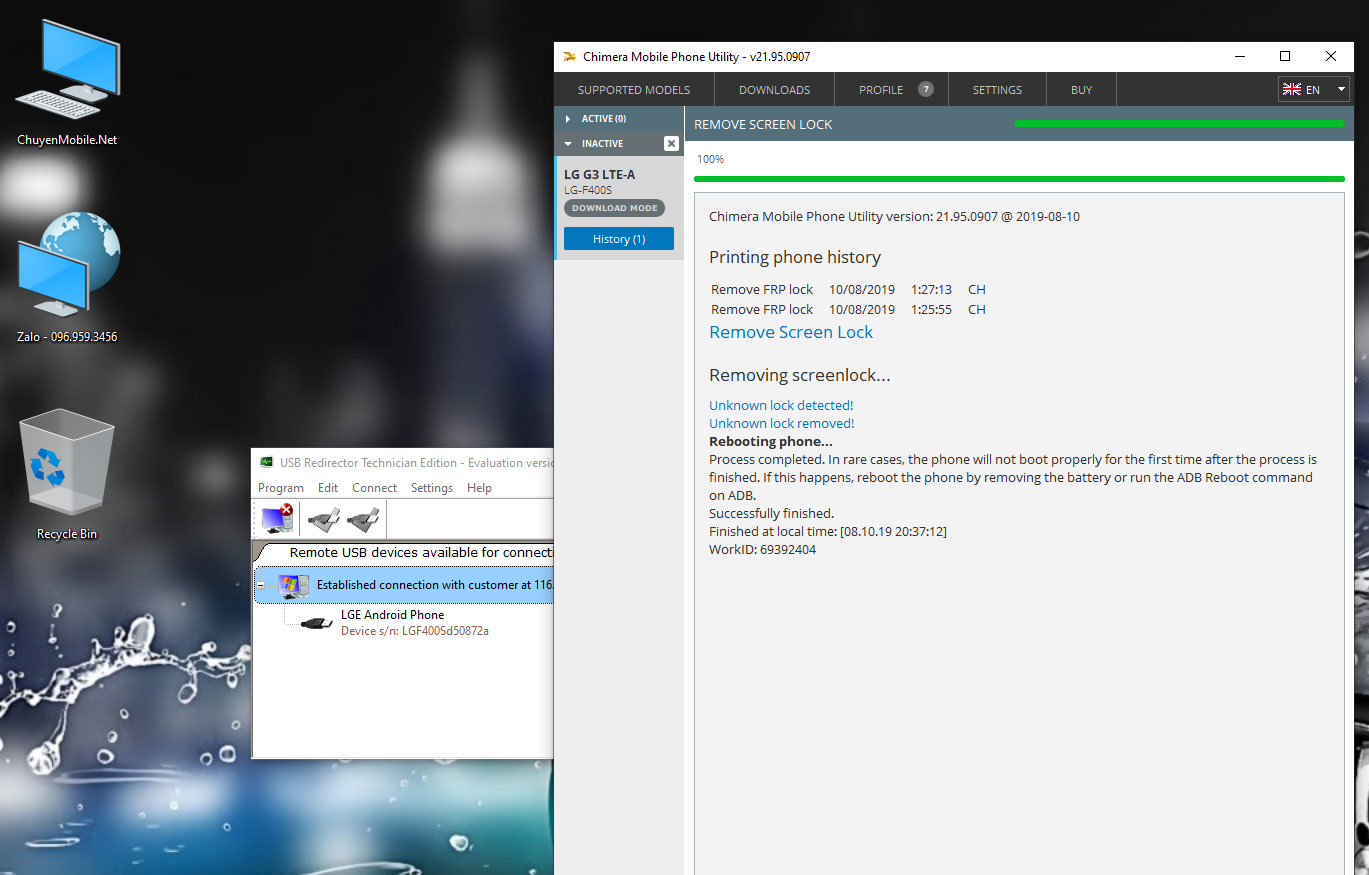The image size is (1369, 875).
Task: Click the 'Process completed' paragraph in the log
Action: click(x=1013, y=477)
